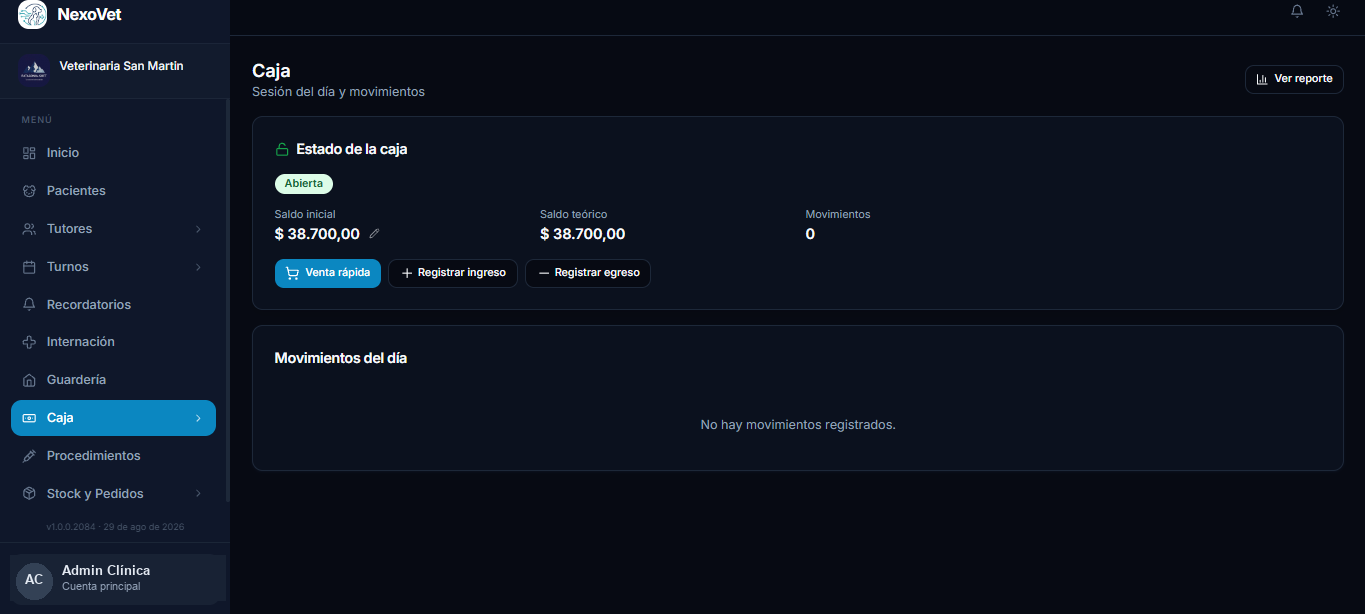Expand the Stock y Pedidos chevron

[x=198, y=494]
